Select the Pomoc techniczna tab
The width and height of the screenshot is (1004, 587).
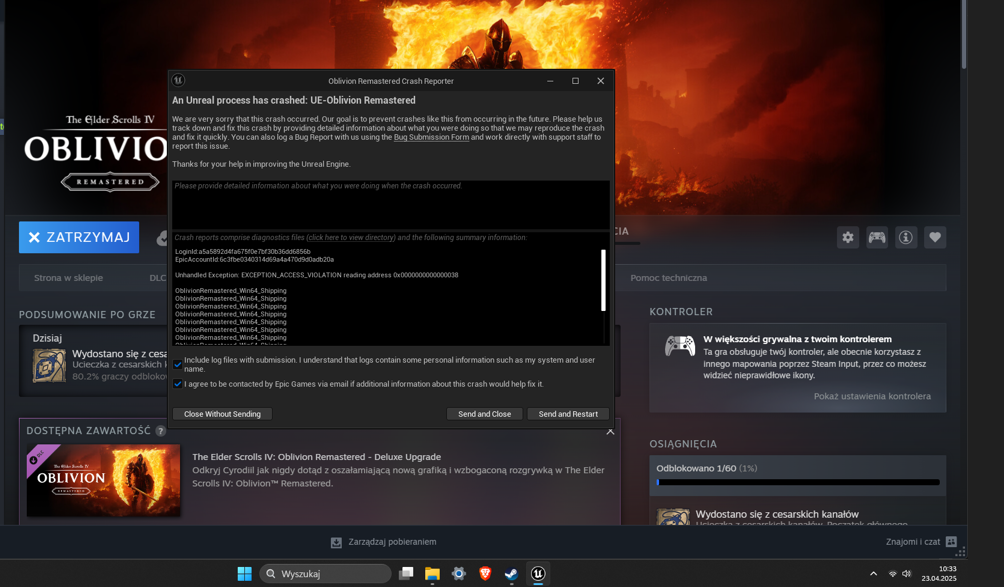(668, 278)
